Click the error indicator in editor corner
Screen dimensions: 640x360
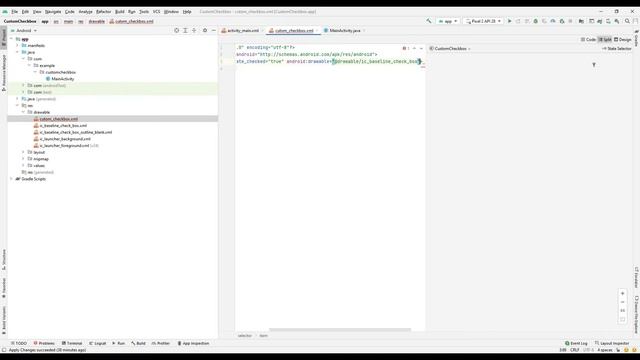click(x=405, y=48)
